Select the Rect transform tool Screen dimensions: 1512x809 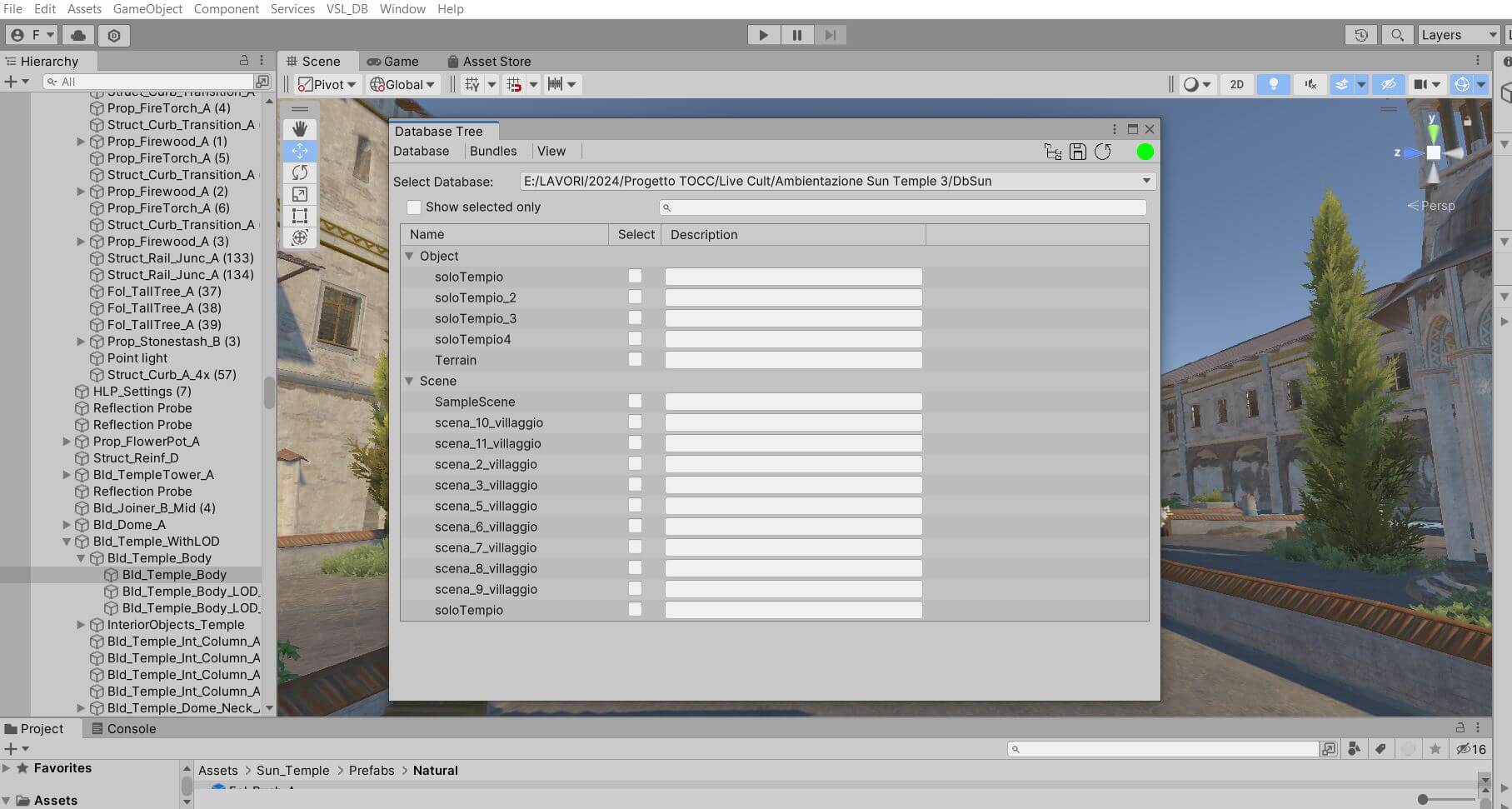300,216
